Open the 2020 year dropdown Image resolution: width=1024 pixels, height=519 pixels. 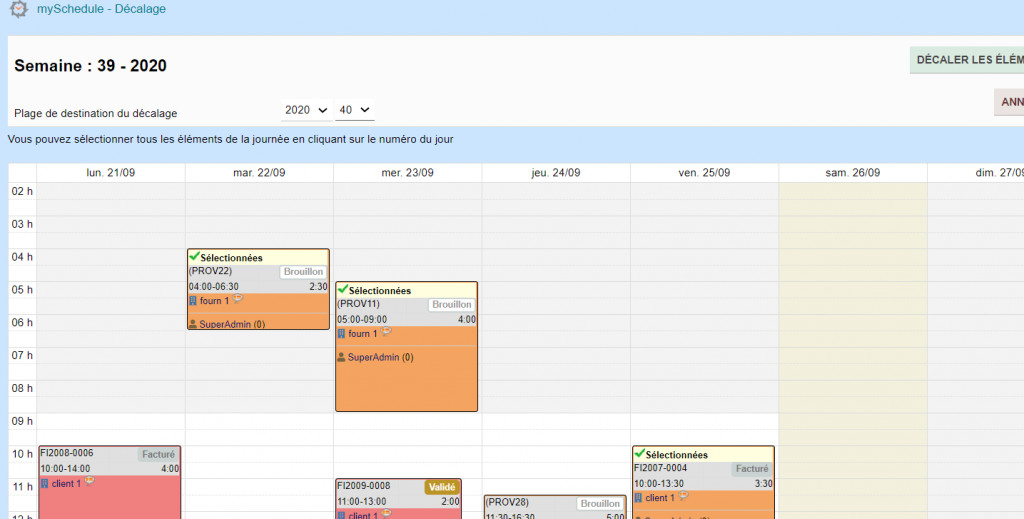pyautogui.click(x=306, y=110)
